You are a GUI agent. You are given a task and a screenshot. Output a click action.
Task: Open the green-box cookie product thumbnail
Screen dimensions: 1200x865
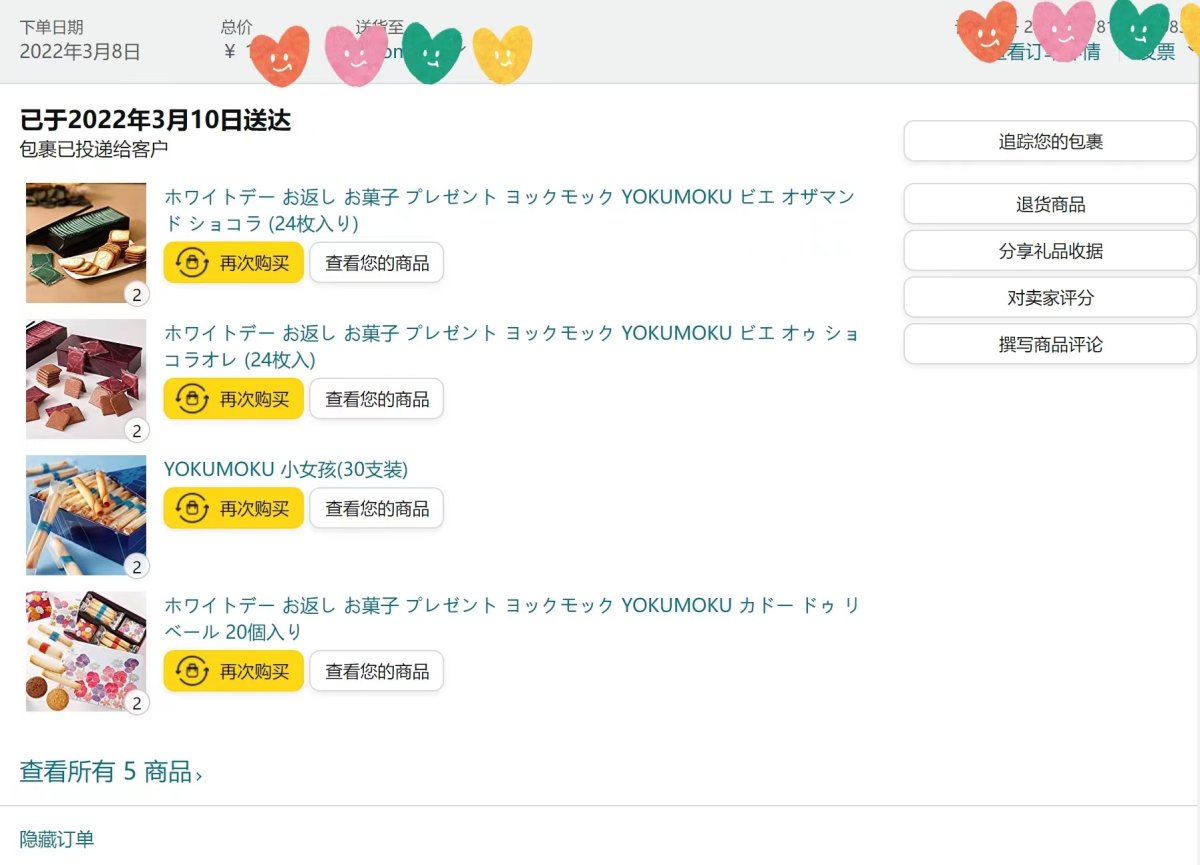pyautogui.click(x=86, y=242)
